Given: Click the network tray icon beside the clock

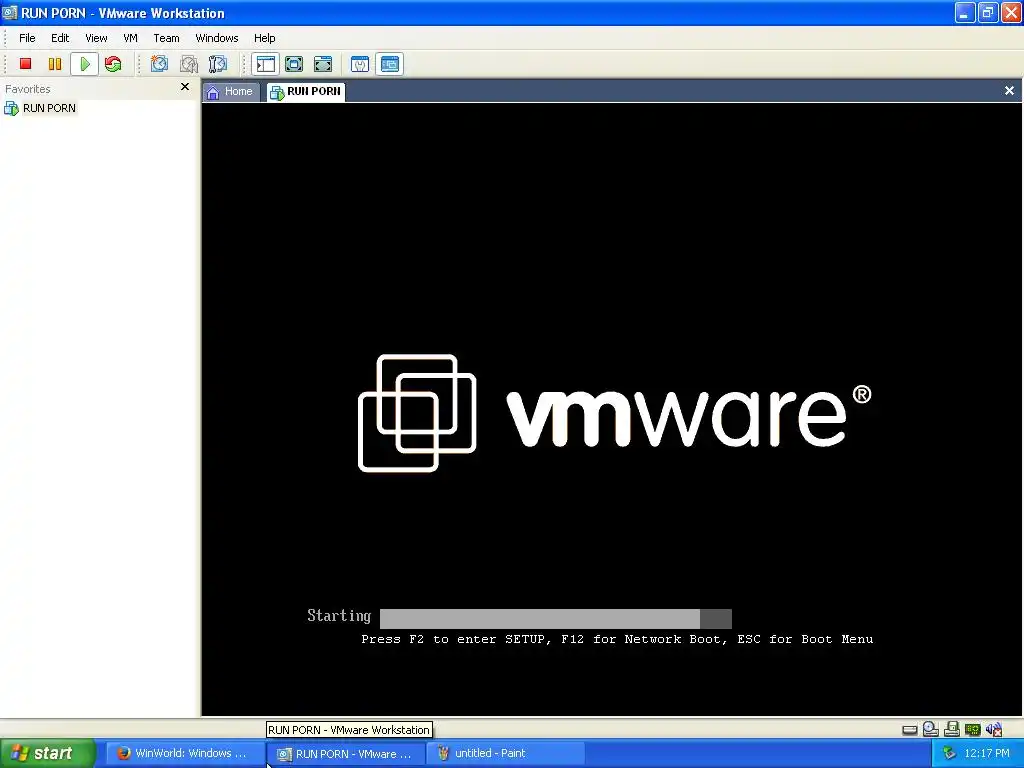Looking at the screenshot, I should click(x=949, y=753).
